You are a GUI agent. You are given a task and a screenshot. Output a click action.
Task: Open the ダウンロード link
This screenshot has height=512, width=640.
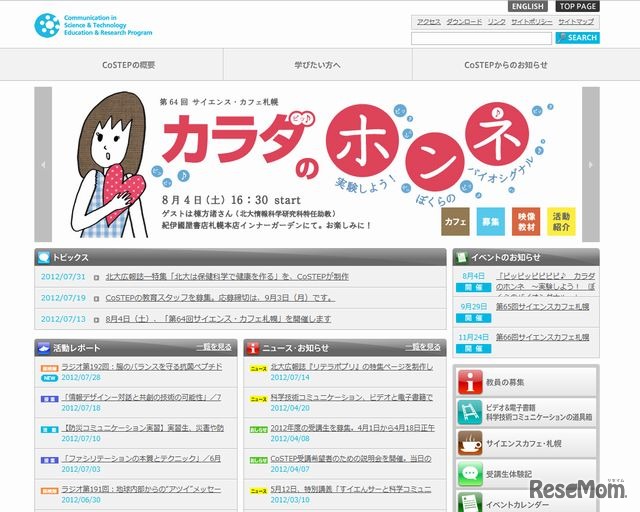(464, 22)
